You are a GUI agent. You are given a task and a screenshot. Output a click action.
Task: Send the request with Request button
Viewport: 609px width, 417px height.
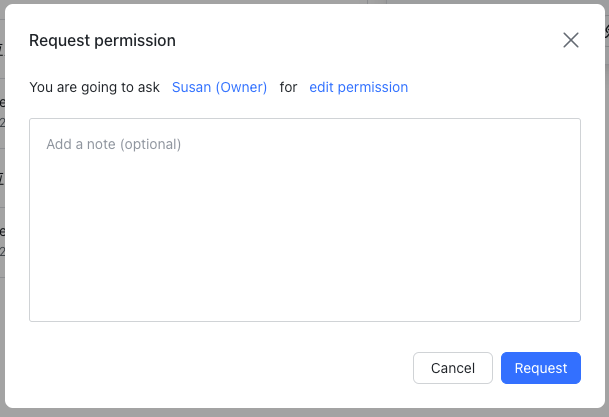tap(540, 368)
